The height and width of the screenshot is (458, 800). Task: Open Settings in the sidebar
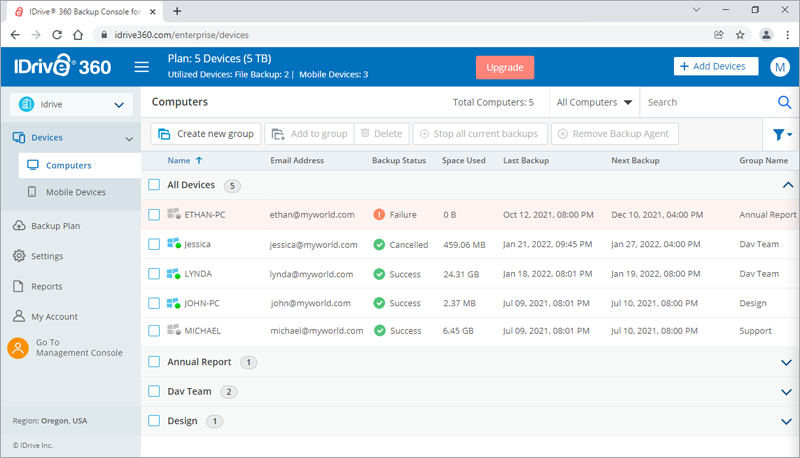point(47,256)
